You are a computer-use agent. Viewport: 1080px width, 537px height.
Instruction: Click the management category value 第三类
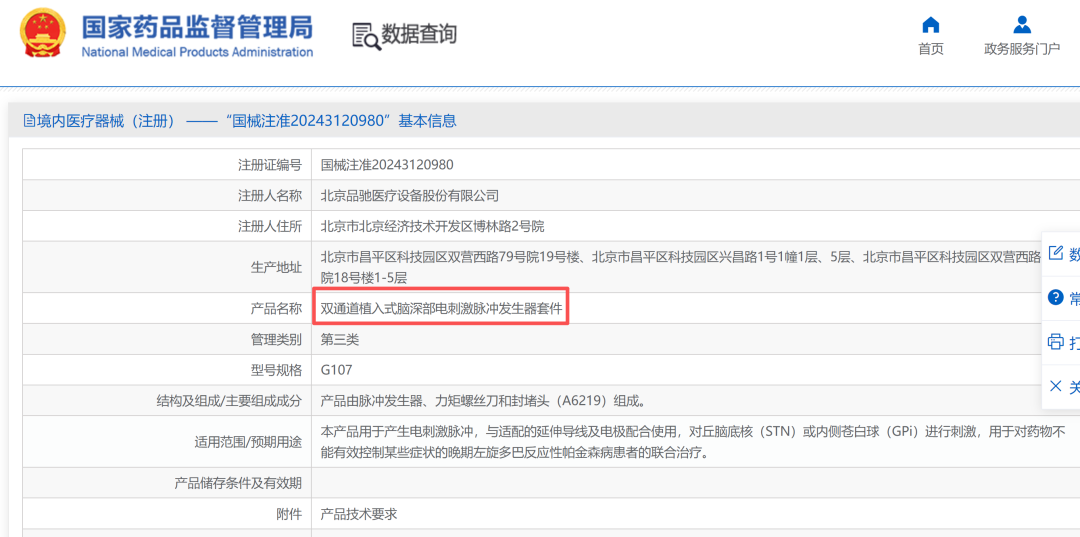(339, 339)
